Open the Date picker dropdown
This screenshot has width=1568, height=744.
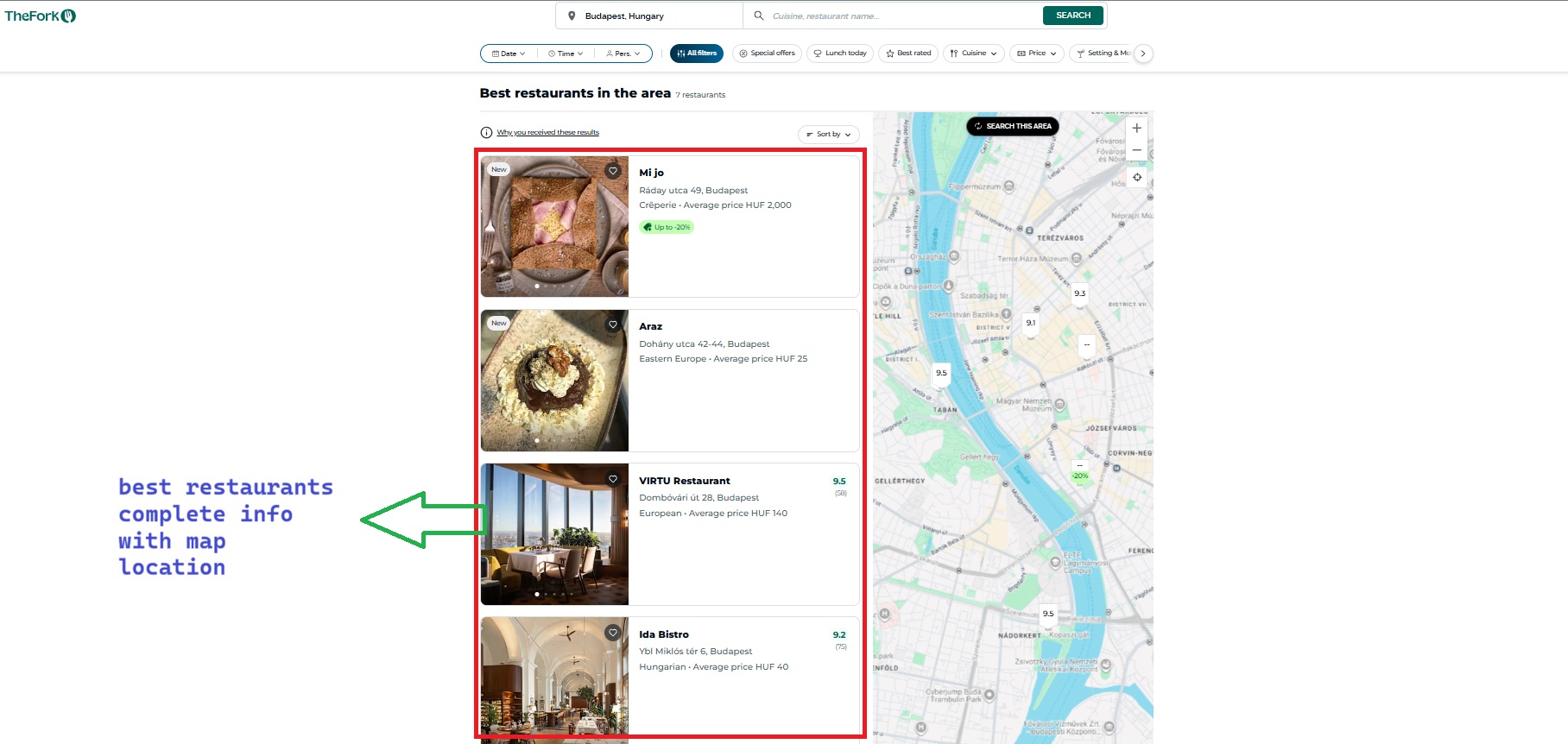[x=509, y=54]
